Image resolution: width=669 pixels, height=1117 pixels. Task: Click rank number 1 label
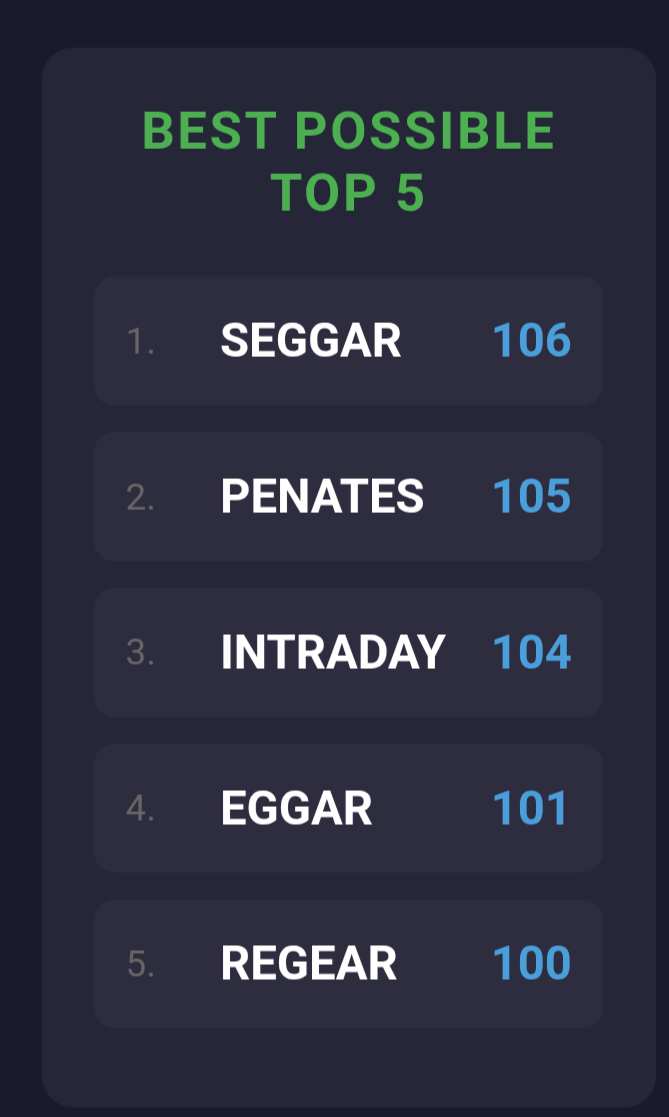(140, 341)
